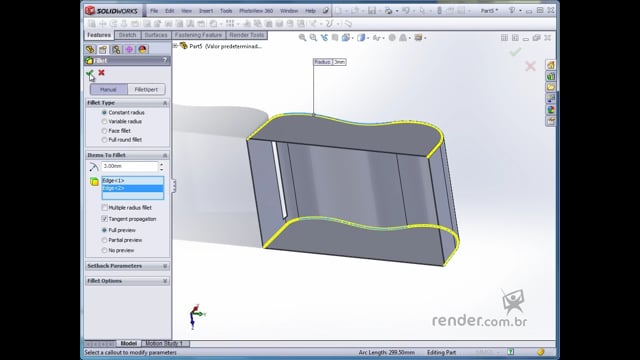Click the Edit Appearance sphere icon

point(392,38)
